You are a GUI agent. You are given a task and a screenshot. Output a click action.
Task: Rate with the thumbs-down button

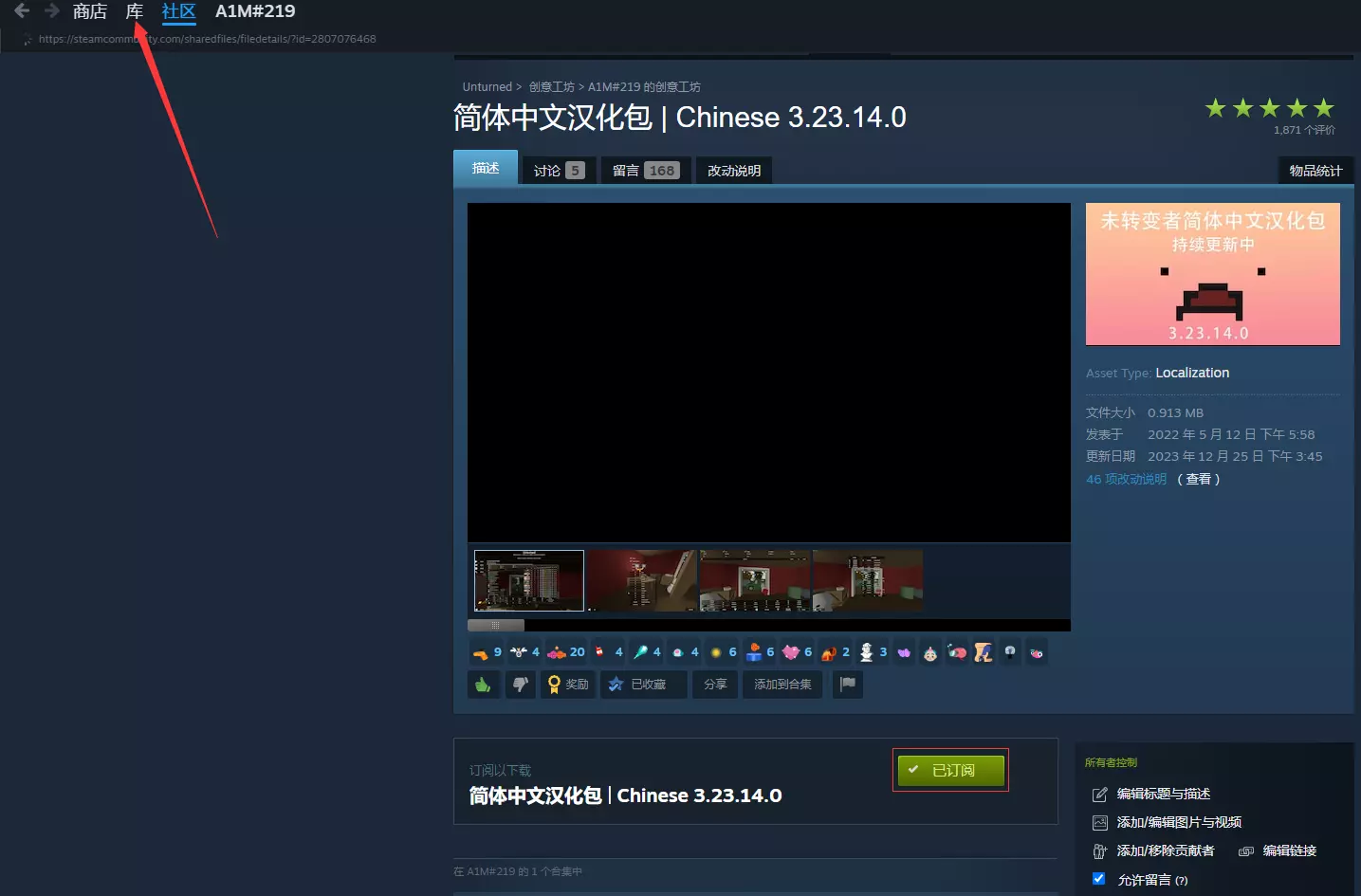[x=521, y=685]
